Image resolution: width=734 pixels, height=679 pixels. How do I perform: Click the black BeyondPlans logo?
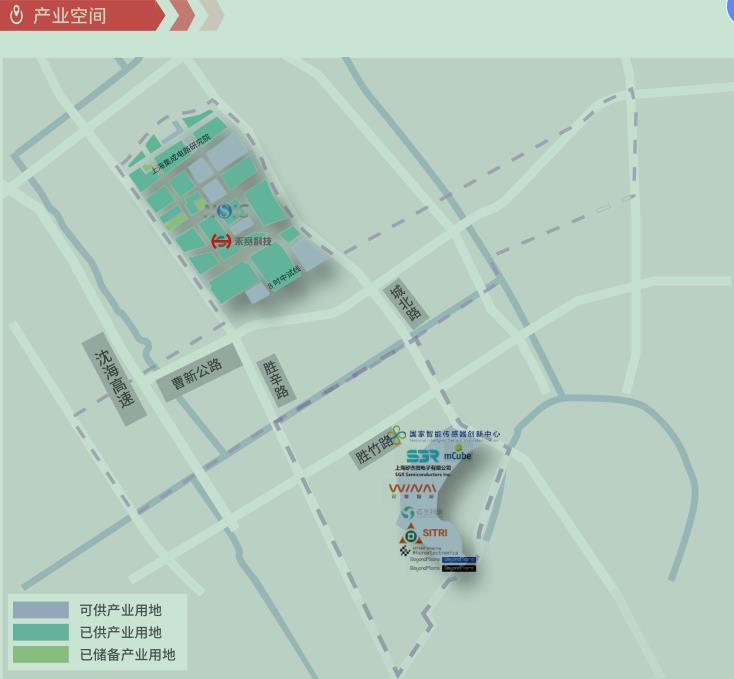tap(459, 568)
